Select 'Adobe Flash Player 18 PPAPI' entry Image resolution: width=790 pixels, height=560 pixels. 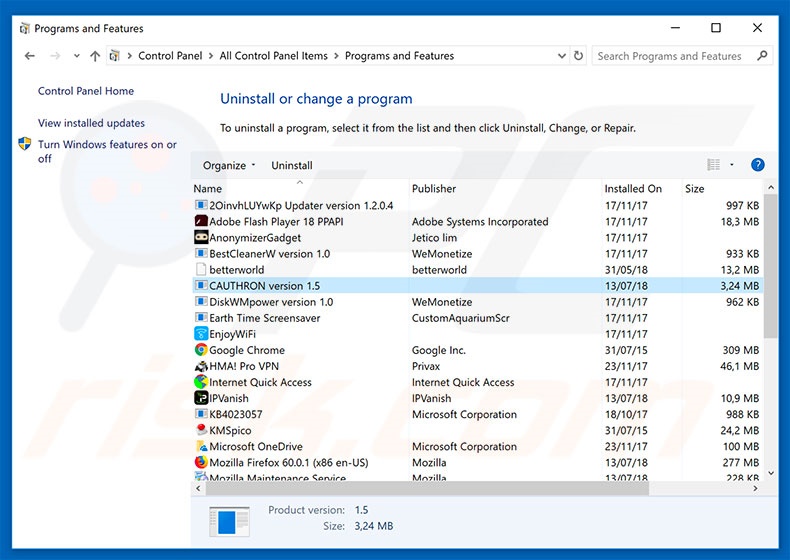point(276,222)
